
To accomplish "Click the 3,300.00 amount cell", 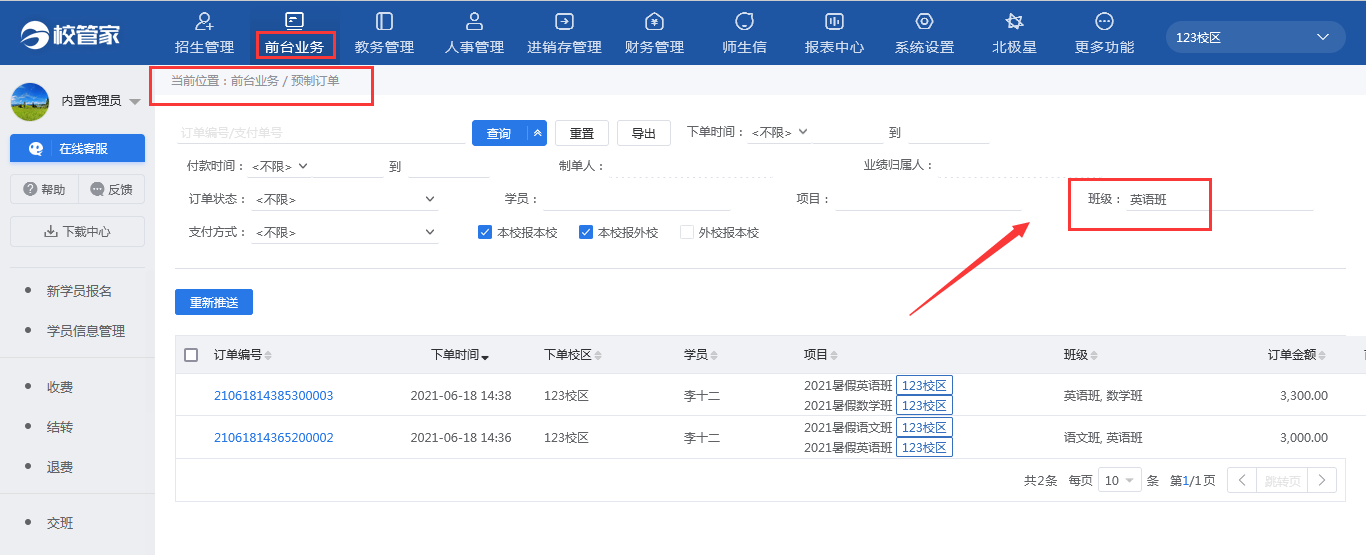I will 1304,395.
